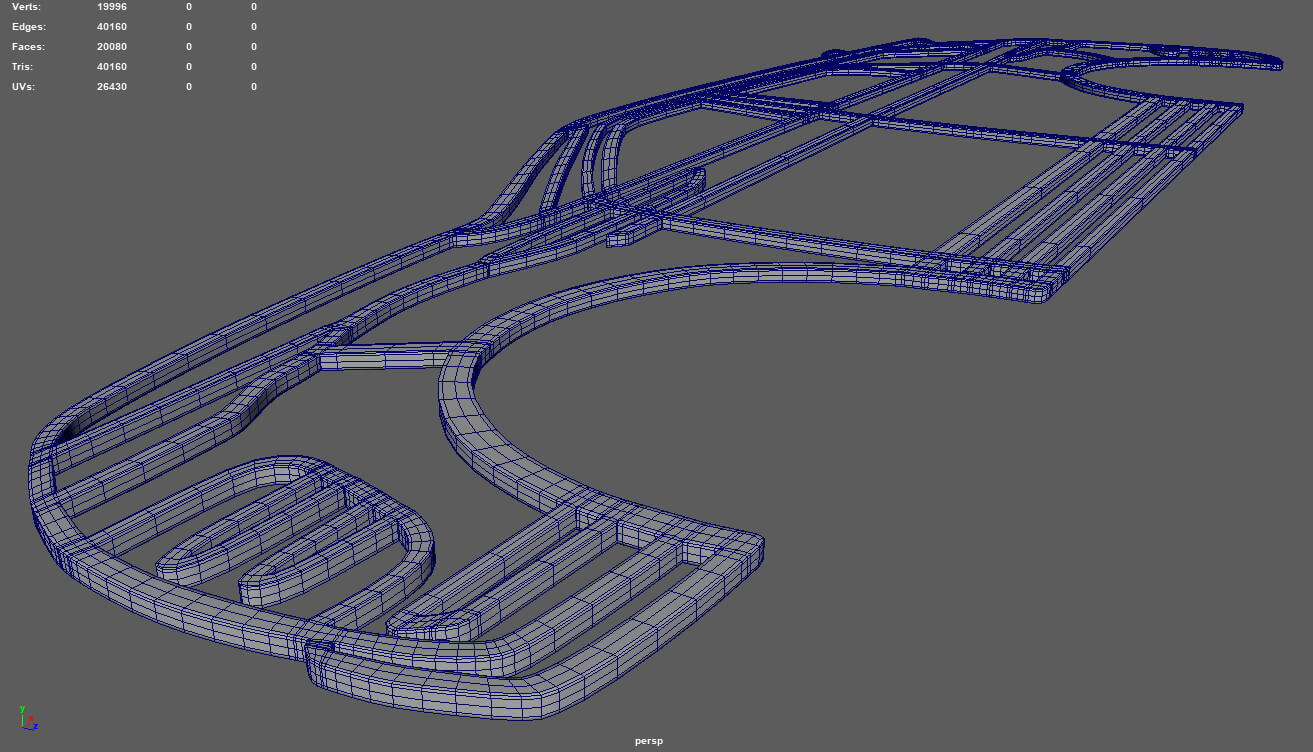Viewport: 1313px width, 752px height.
Task: Click the Tris label in poly count HUD
Action: click(x=24, y=67)
